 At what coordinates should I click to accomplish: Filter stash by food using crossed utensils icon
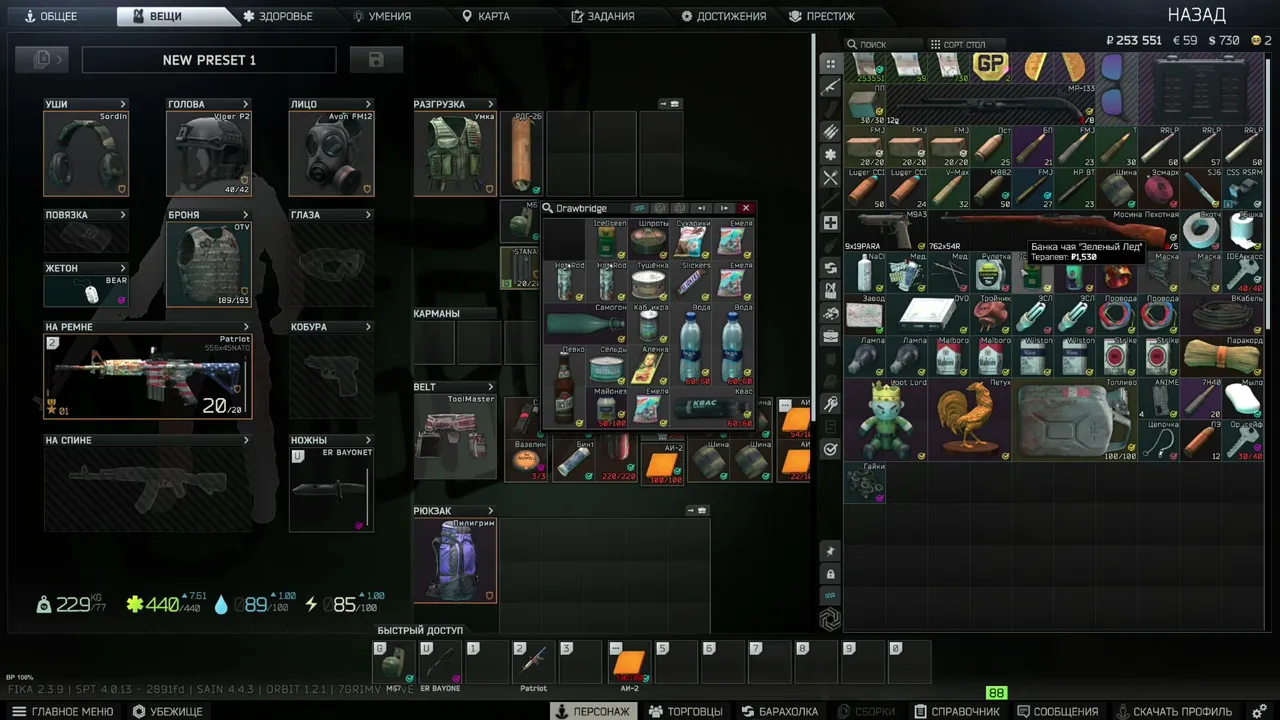830,178
